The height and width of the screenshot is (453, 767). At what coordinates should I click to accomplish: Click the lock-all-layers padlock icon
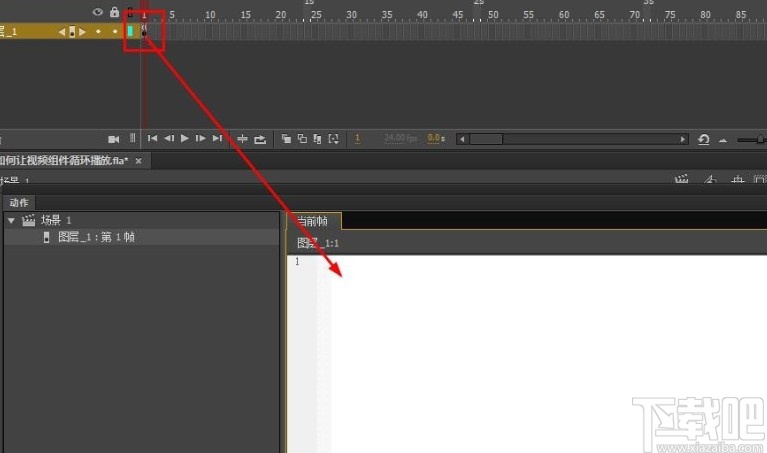[114, 12]
